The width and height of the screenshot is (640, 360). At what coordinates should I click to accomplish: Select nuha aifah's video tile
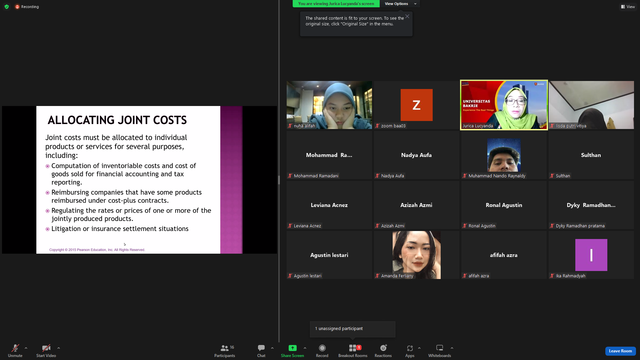pyautogui.click(x=329, y=105)
